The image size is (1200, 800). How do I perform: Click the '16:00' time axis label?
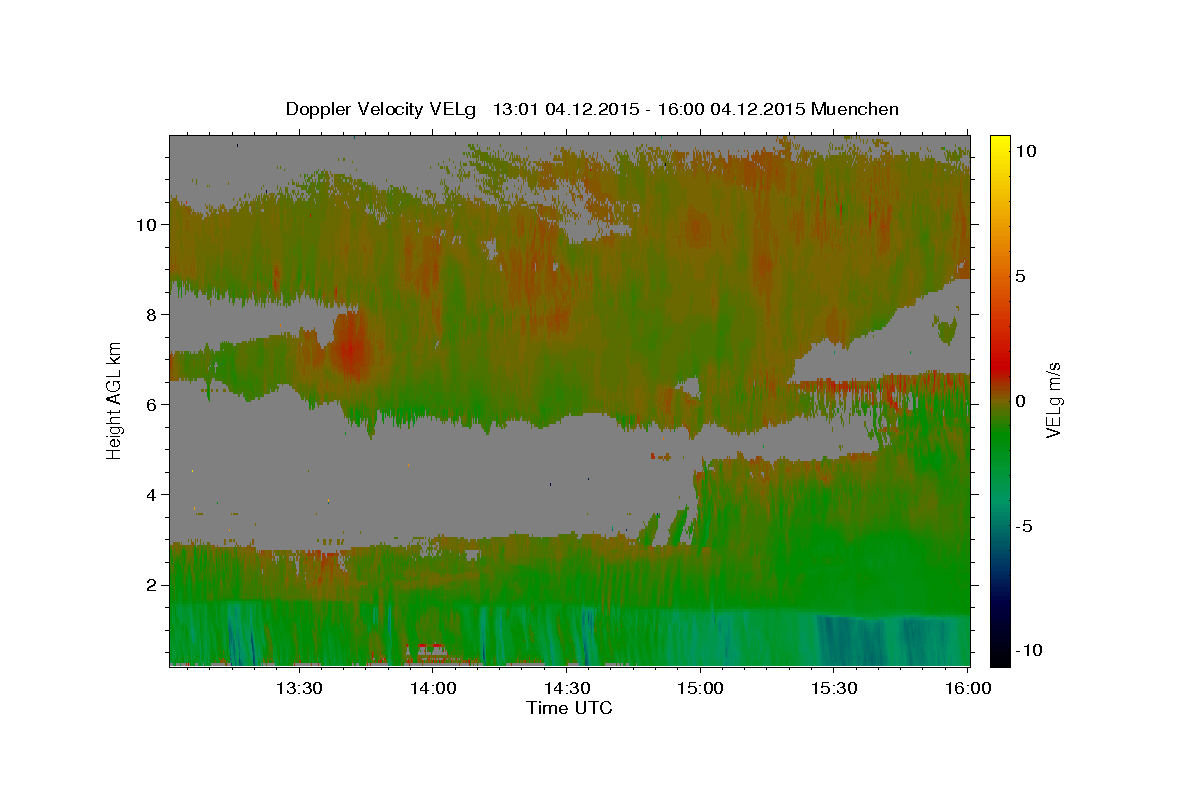[968, 688]
